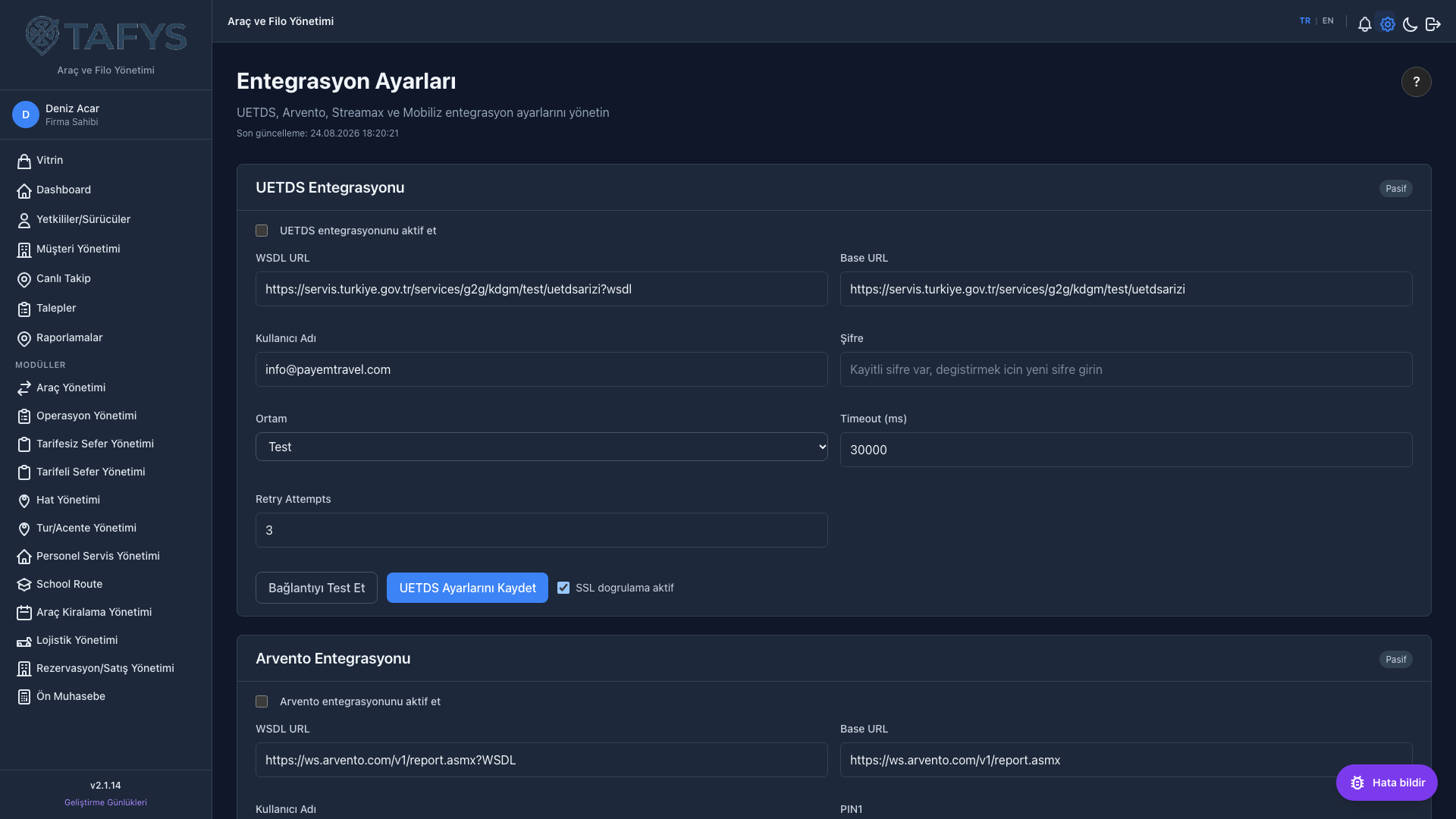Screen dimensions: 1456x819
Task: Click the Araç Yönetimi arrows icon
Action: tap(24, 388)
